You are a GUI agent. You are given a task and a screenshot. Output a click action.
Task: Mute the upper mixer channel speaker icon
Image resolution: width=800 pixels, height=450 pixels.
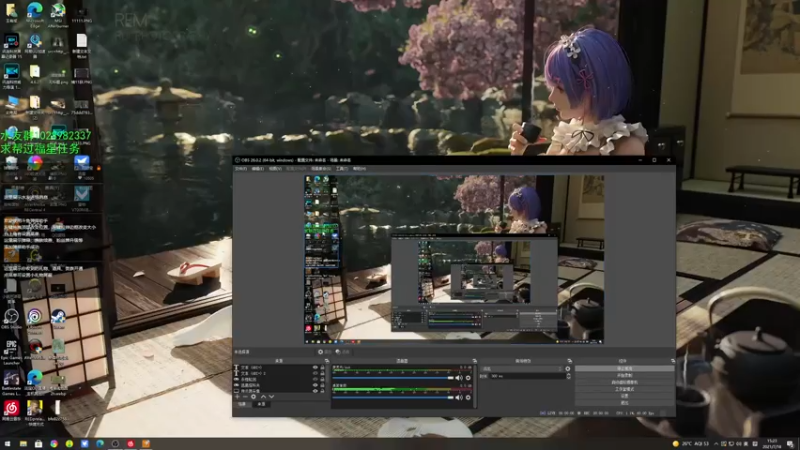click(x=459, y=378)
